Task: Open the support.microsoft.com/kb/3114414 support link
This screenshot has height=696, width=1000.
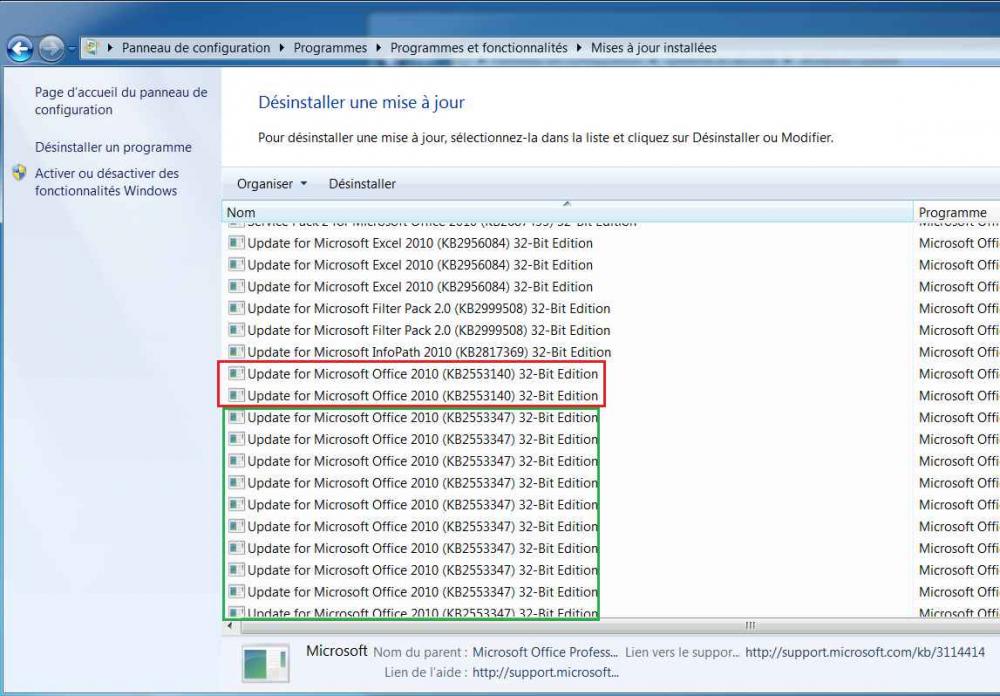Action: click(865, 652)
